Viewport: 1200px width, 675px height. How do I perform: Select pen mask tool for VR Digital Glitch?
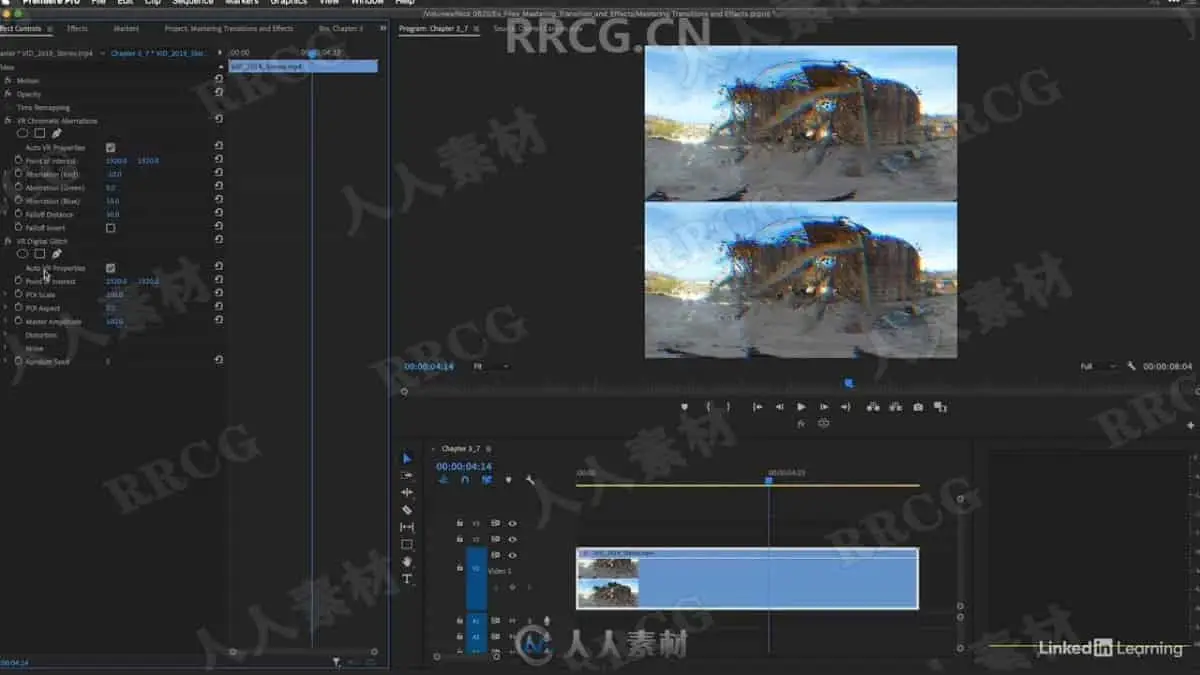pyautogui.click(x=57, y=254)
